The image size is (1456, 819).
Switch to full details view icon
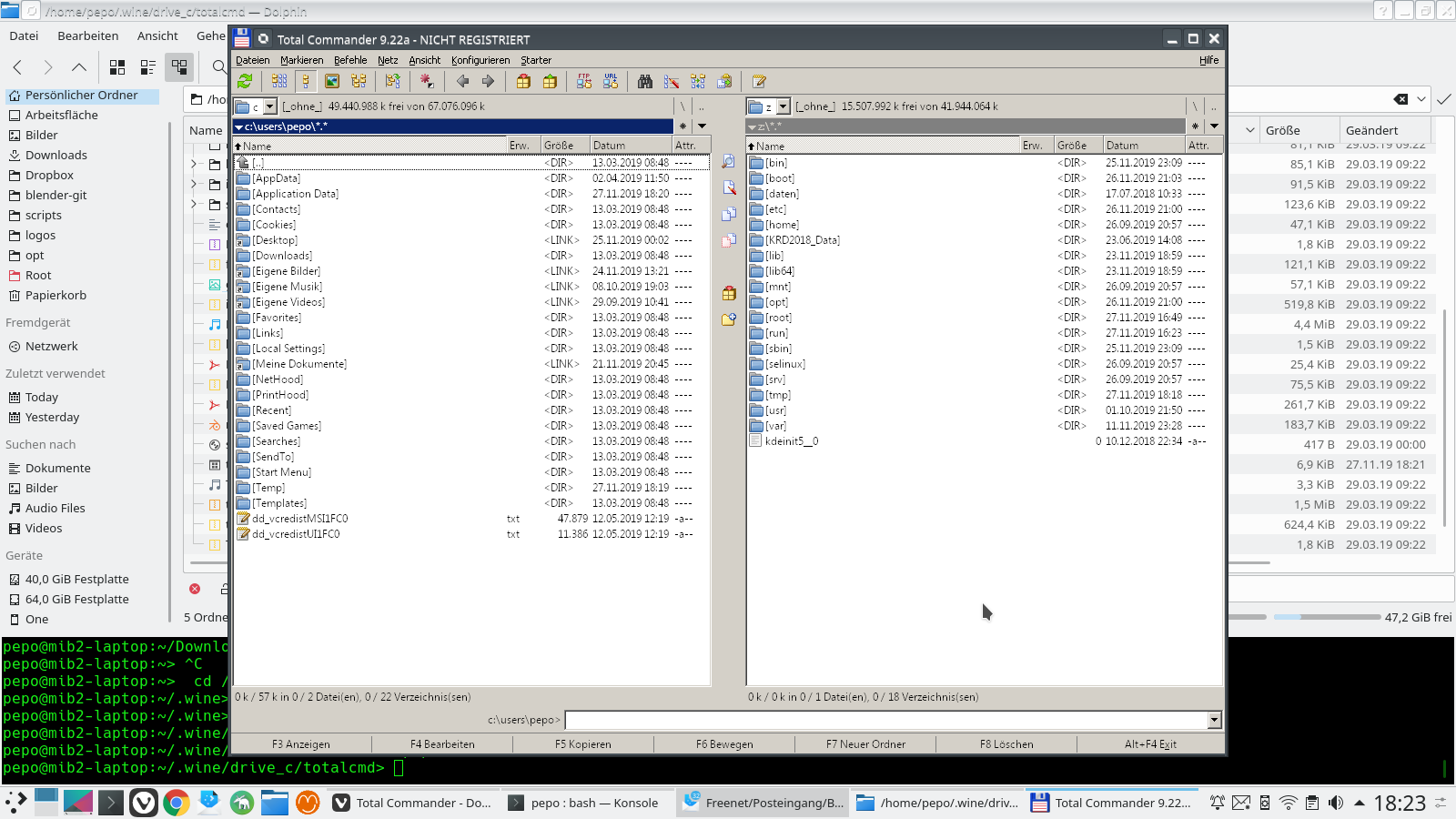coord(306,81)
